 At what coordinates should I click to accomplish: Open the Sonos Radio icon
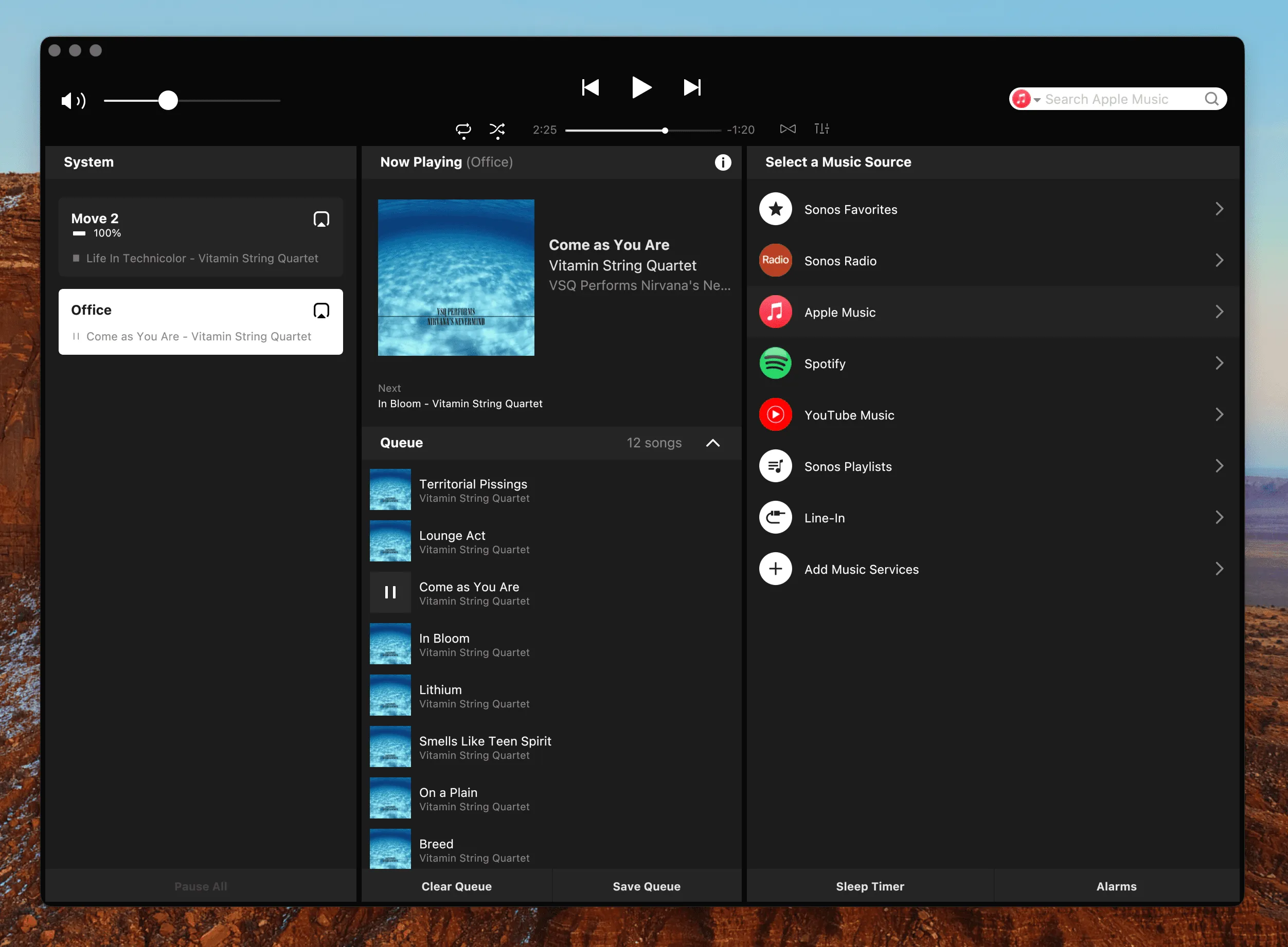(775, 260)
